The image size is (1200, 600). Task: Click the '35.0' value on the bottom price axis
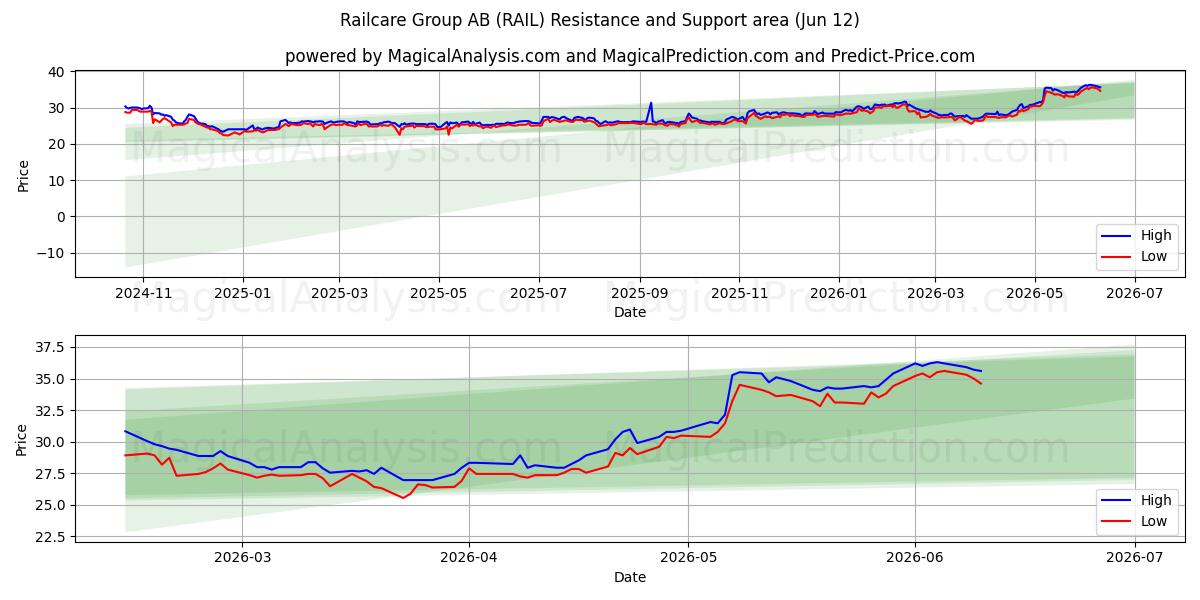click(51, 379)
